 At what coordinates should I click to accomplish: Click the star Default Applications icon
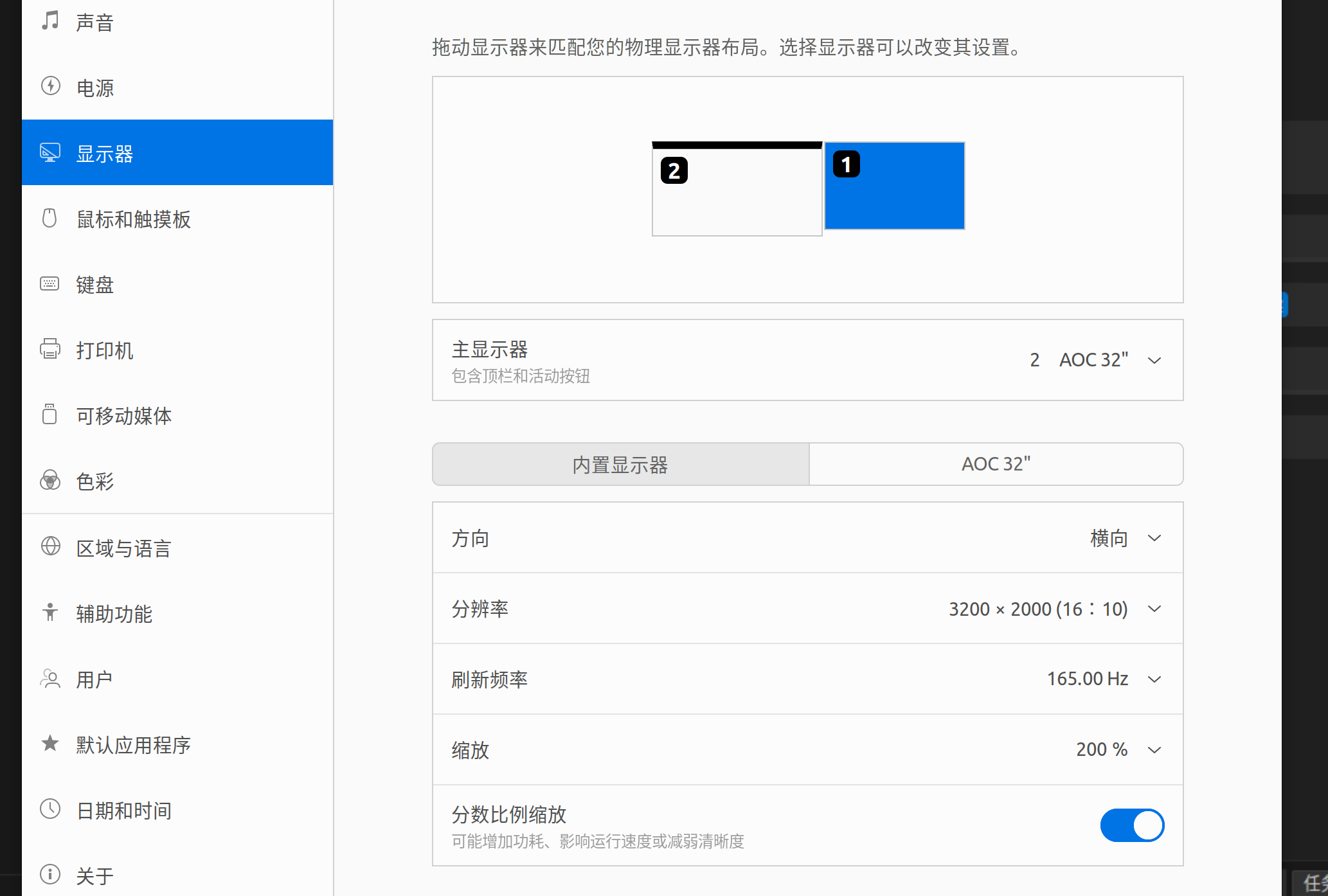tap(50, 744)
